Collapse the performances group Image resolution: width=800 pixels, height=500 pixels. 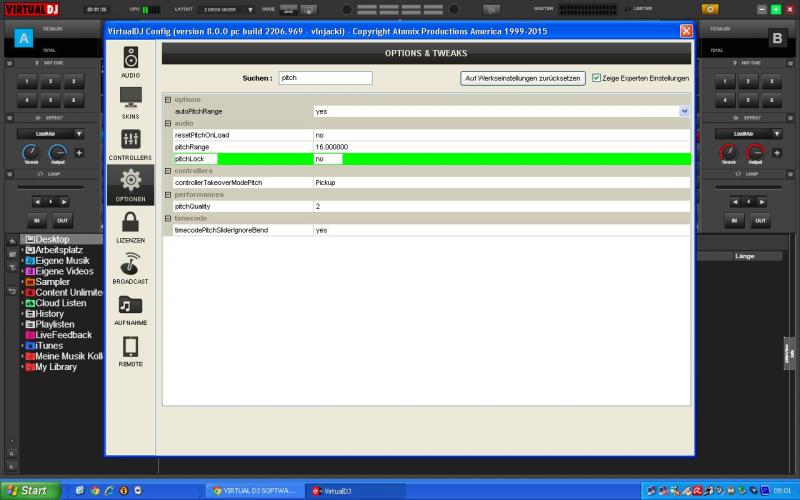pos(168,195)
